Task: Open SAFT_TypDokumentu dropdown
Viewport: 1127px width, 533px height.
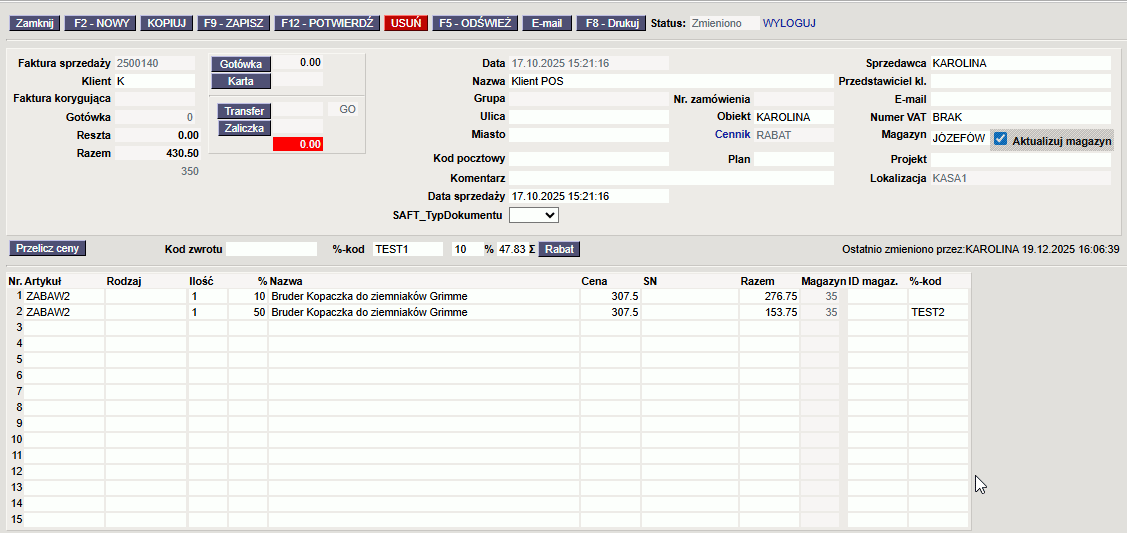Action: (x=533, y=215)
